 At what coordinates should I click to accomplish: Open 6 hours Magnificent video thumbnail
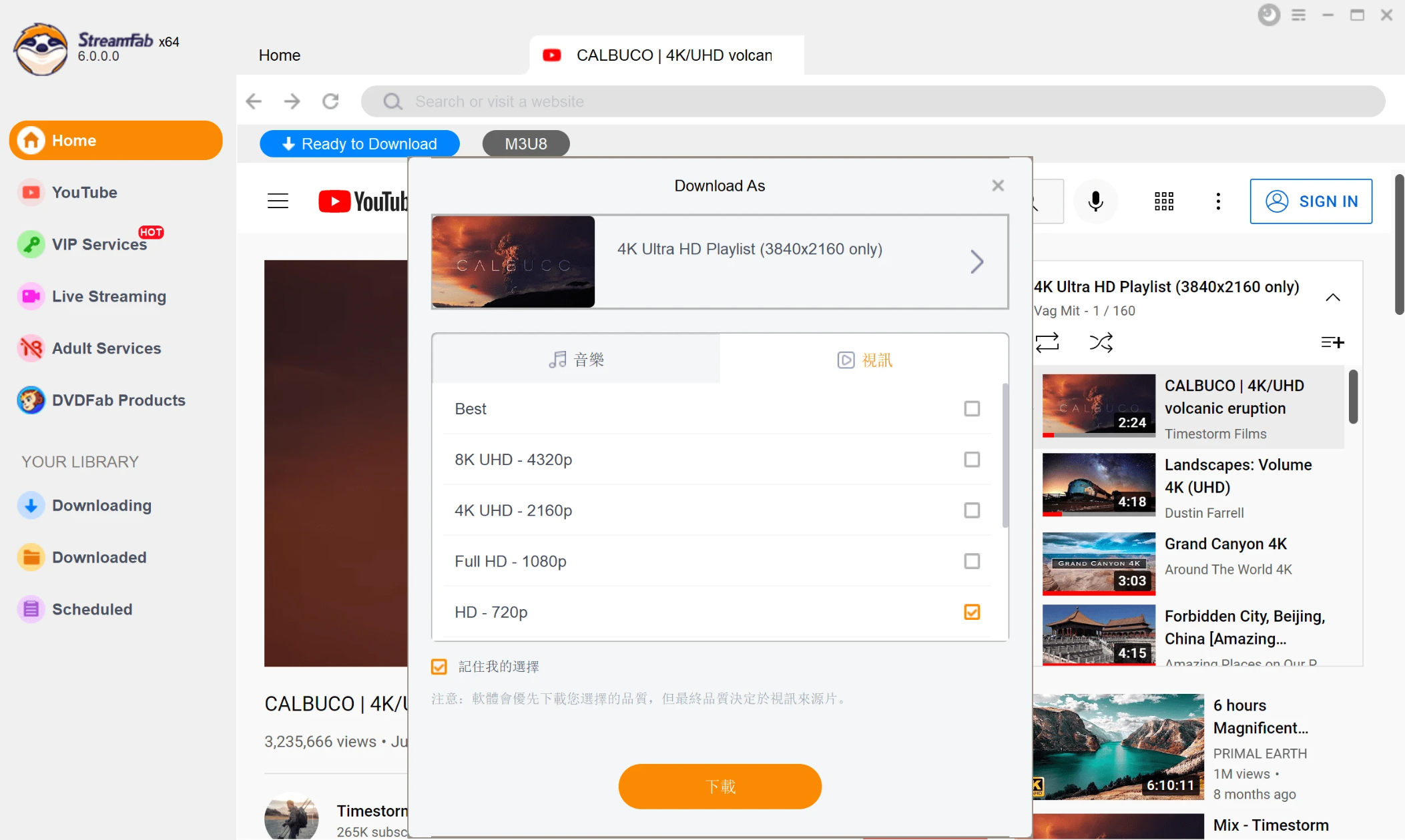point(1119,747)
